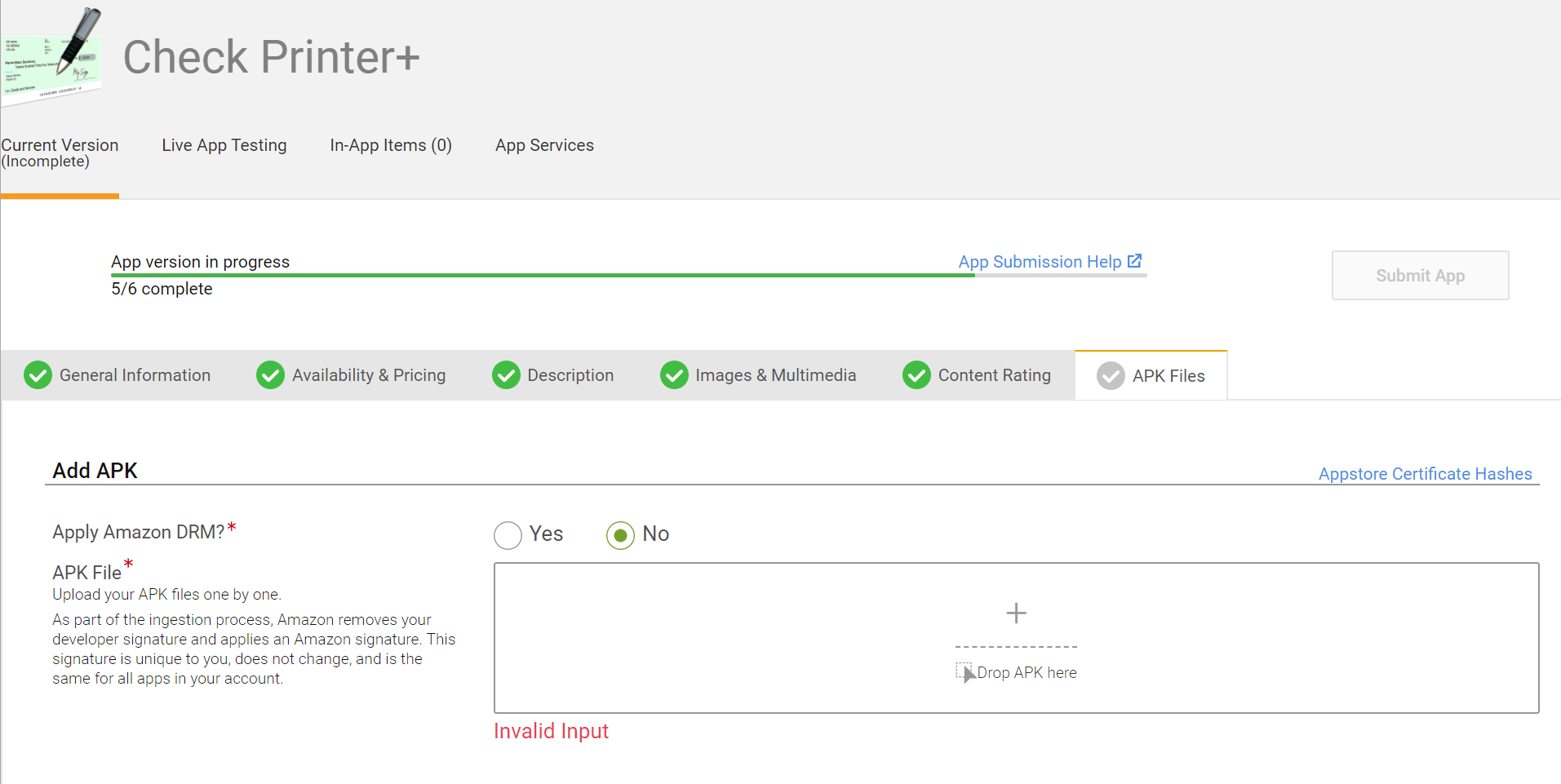Image resolution: width=1561 pixels, height=784 pixels.
Task: Click the General Information green checkmark icon
Action: [x=38, y=375]
